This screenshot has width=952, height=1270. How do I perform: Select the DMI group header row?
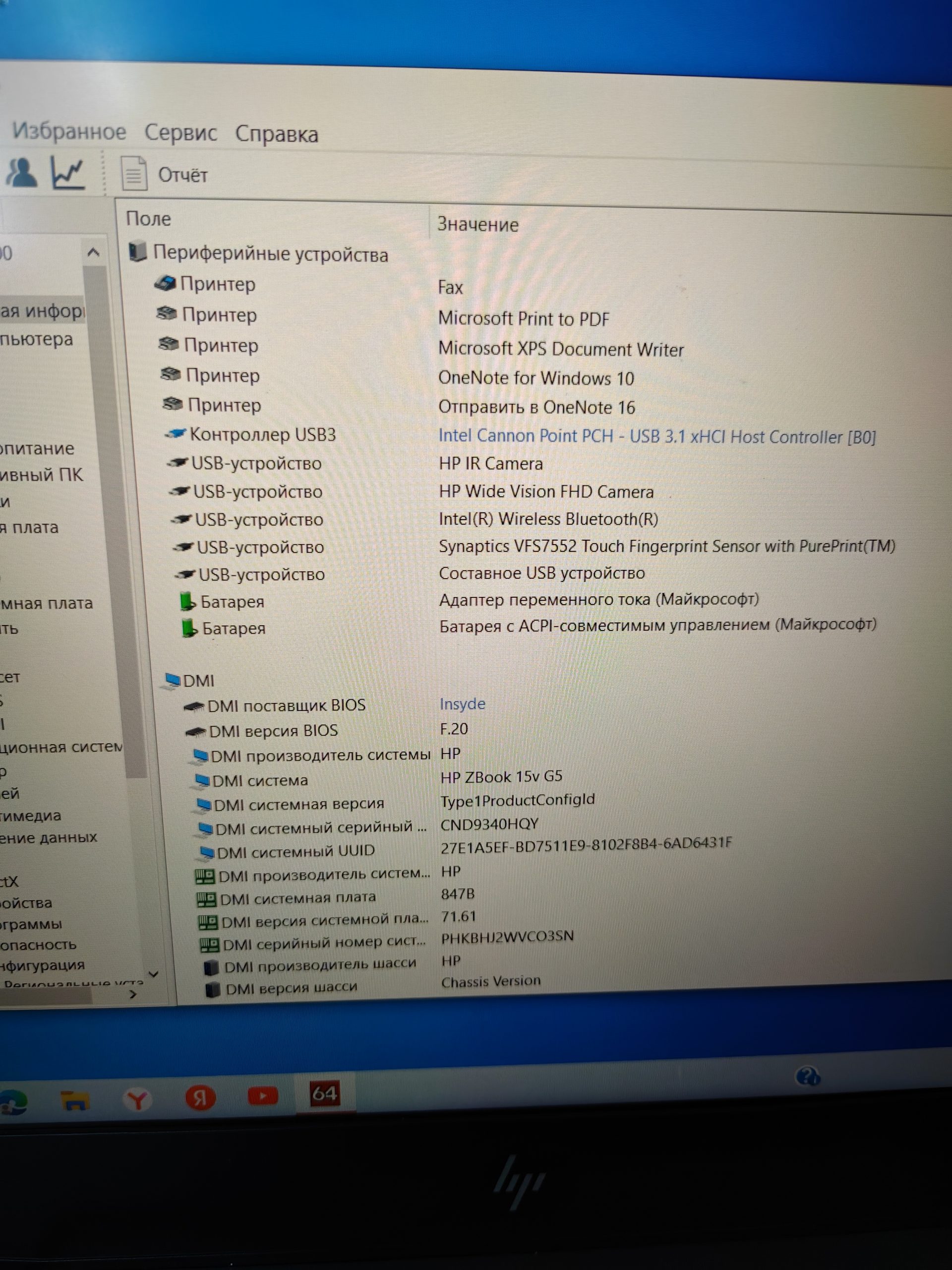tap(198, 681)
